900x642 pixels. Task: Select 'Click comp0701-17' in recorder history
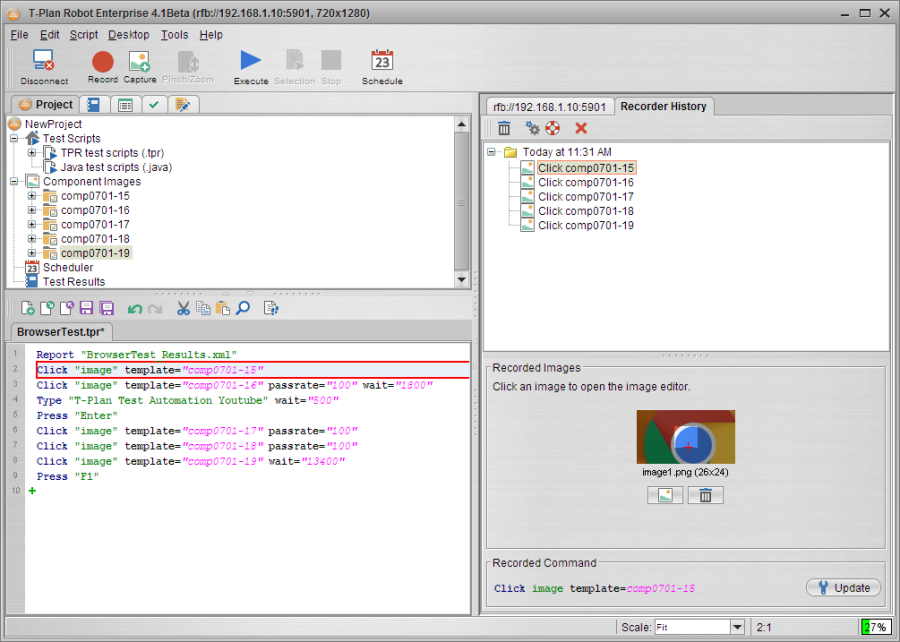(x=585, y=197)
